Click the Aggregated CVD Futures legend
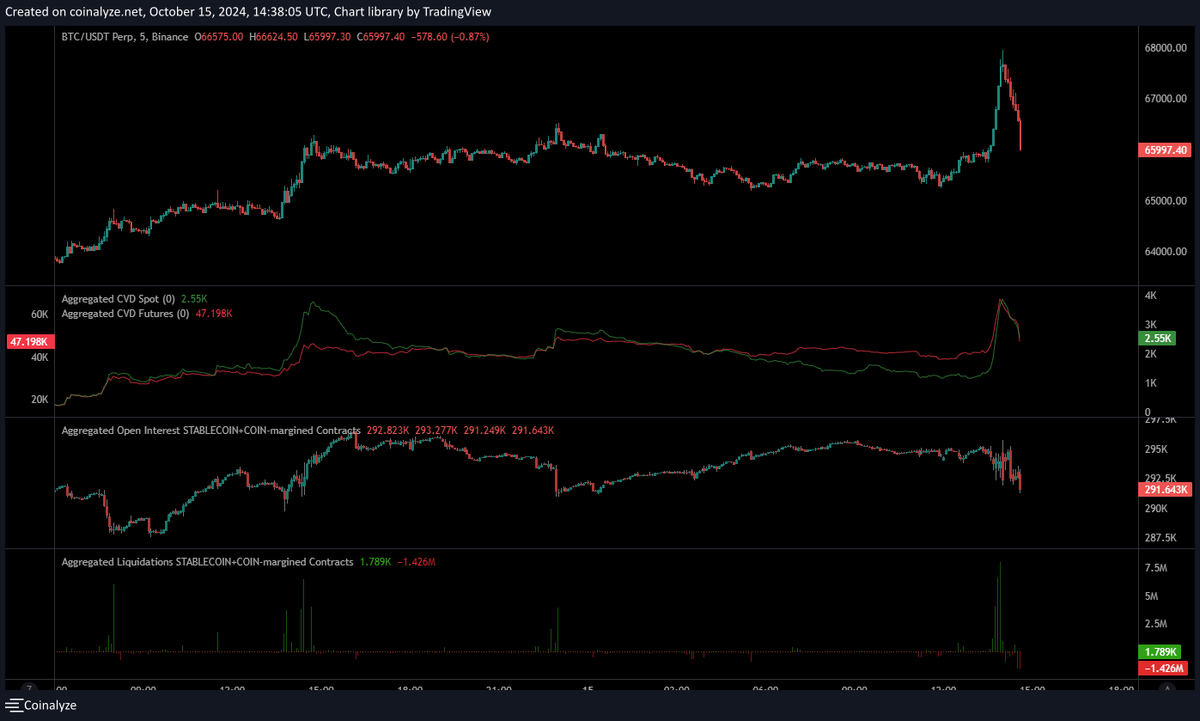 coord(123,313)
